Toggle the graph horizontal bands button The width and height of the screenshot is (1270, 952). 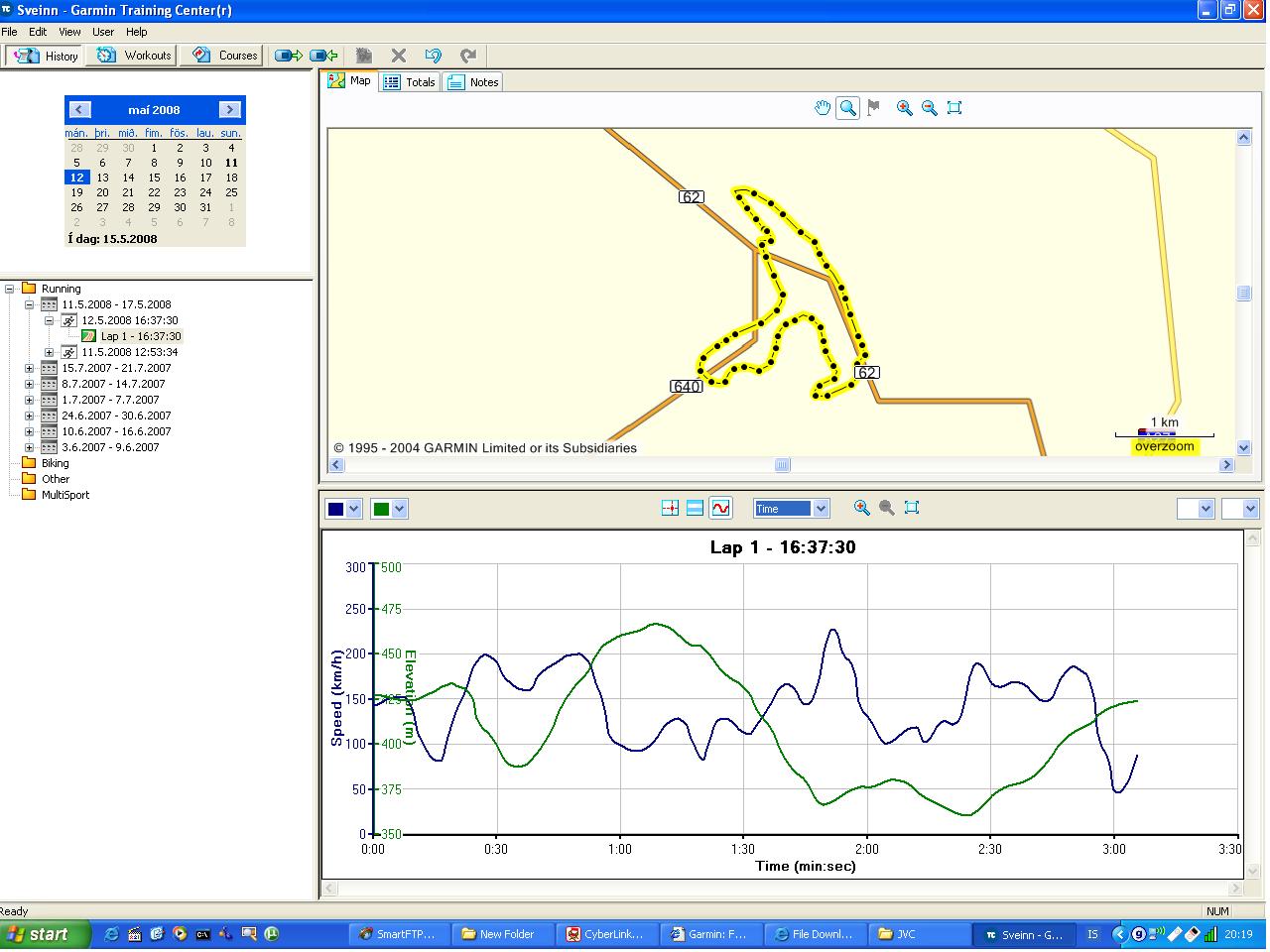point(695,508)
